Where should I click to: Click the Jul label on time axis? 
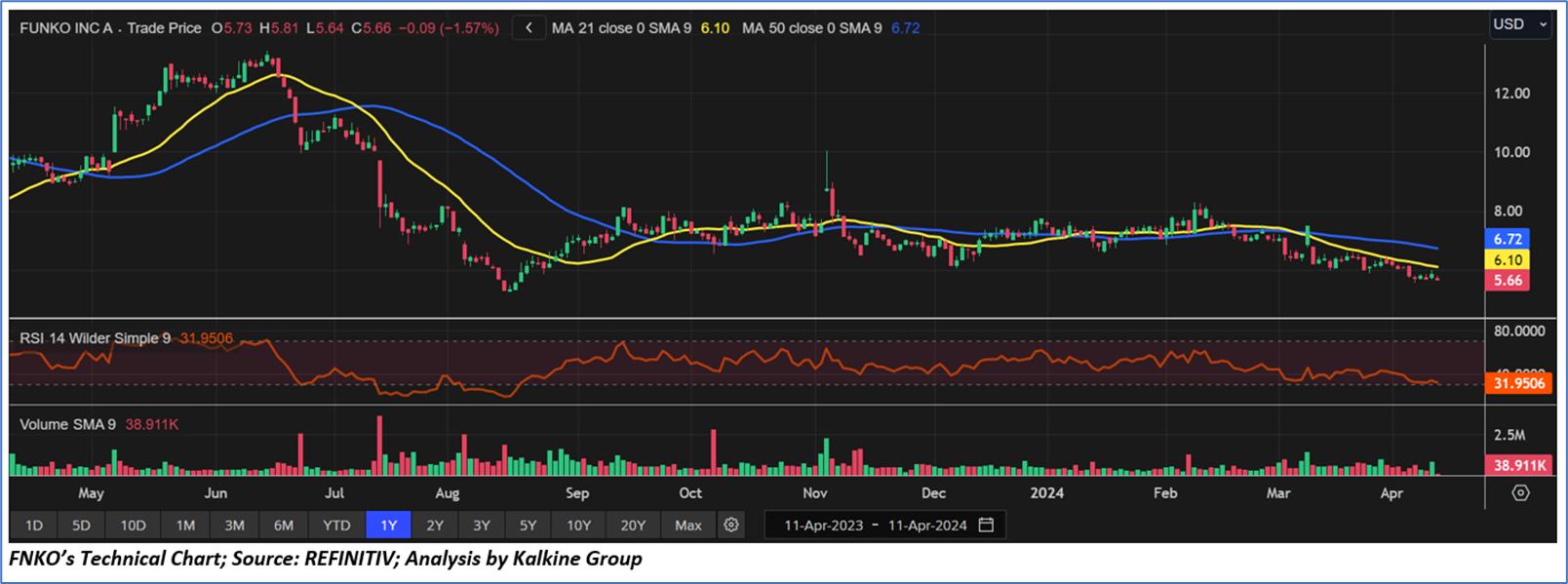click(334, 493)
